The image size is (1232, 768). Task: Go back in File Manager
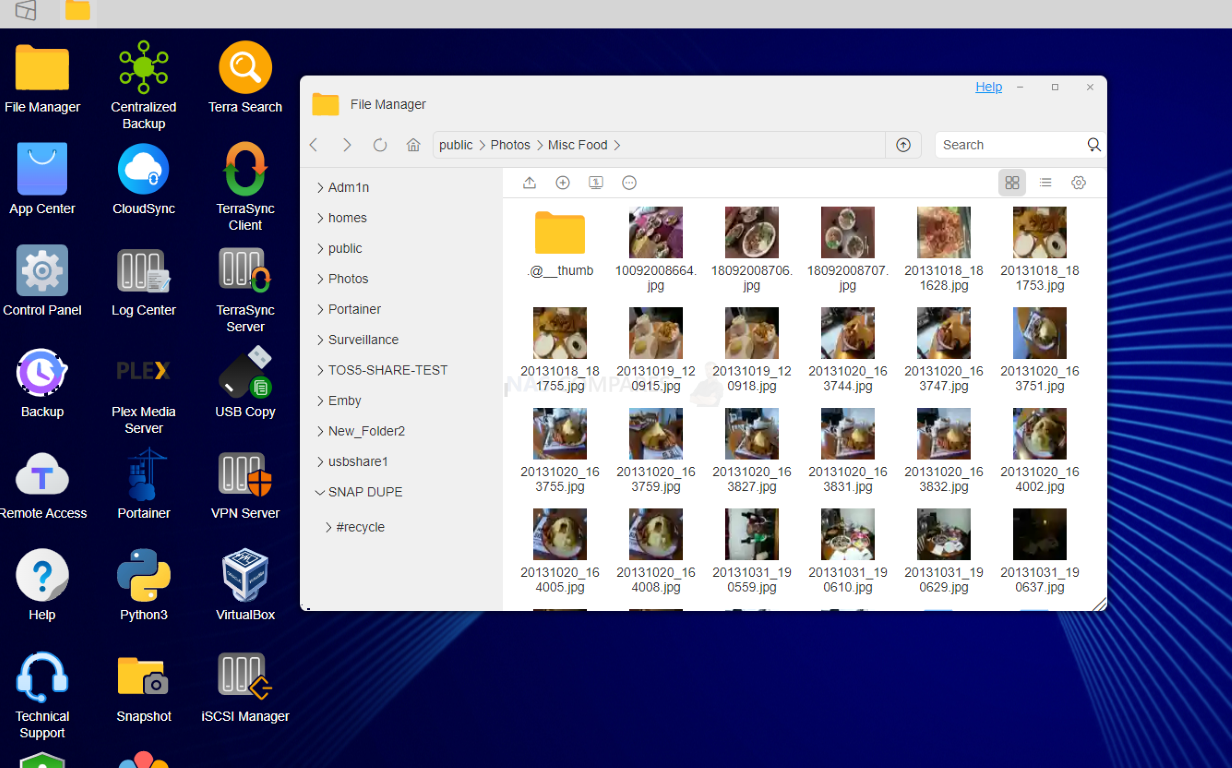click(x=314, y=145)
